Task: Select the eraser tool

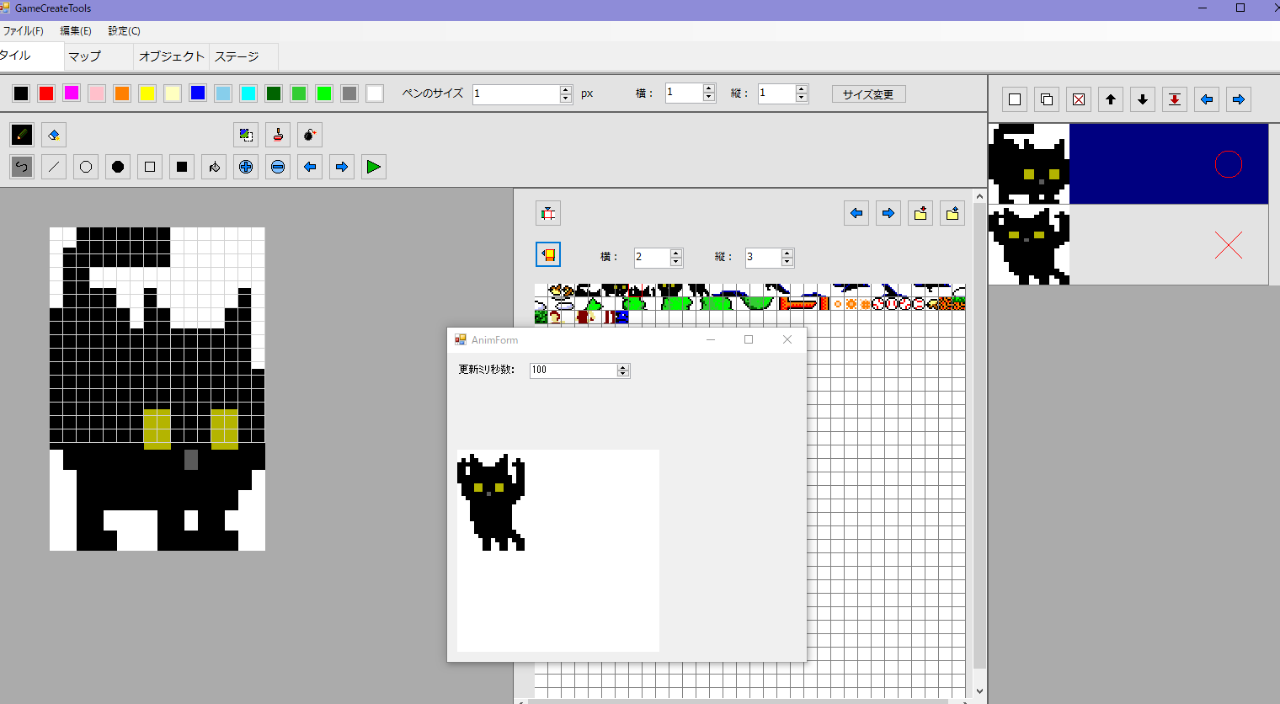Action: click(x=54, y=135)
